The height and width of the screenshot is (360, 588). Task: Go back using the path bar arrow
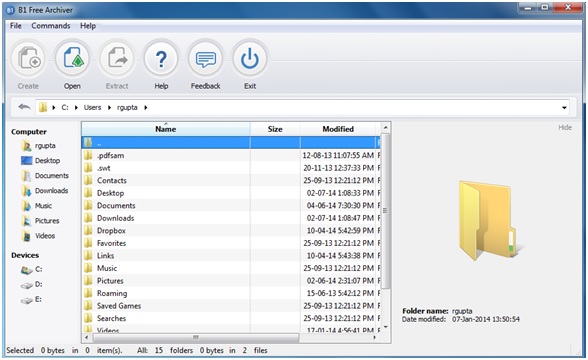pos(24,107)
